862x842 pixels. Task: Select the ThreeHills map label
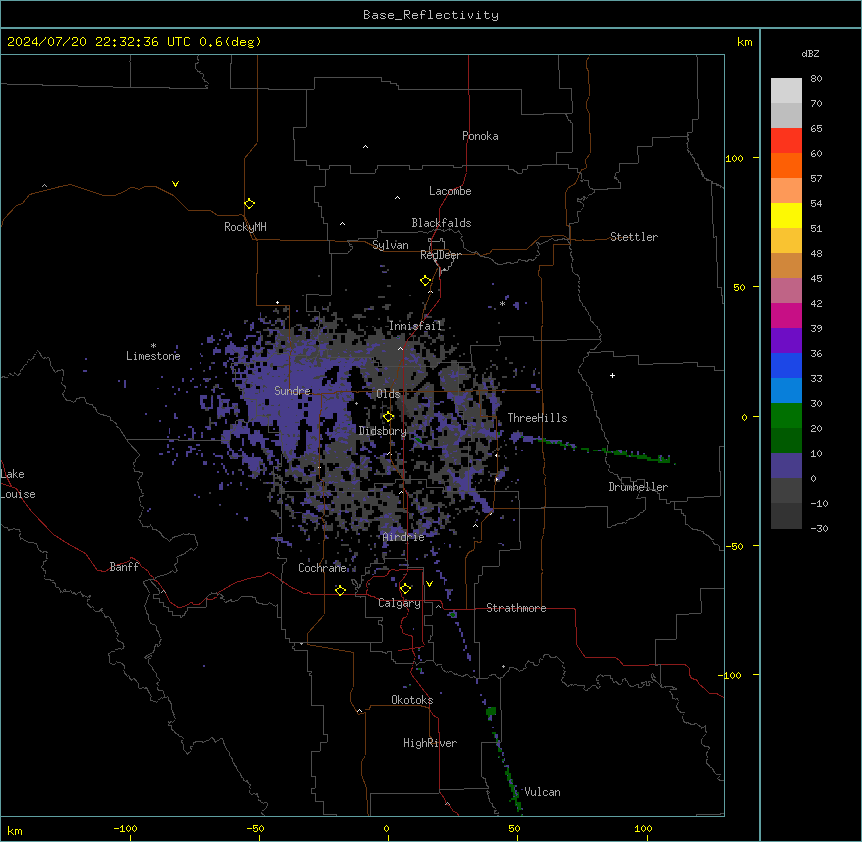pyautogui.click(x=537, y=418)
